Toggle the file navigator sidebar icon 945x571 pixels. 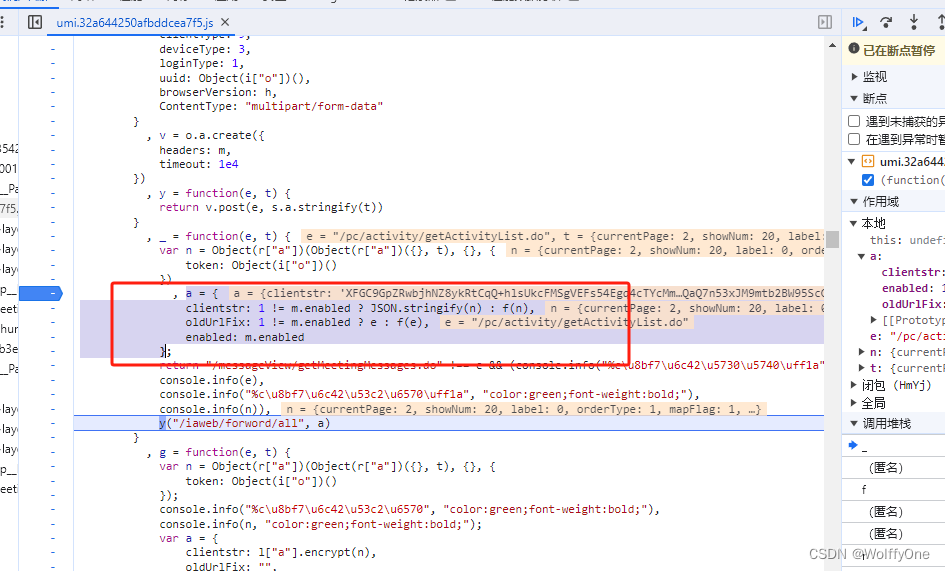click(35, 22)
